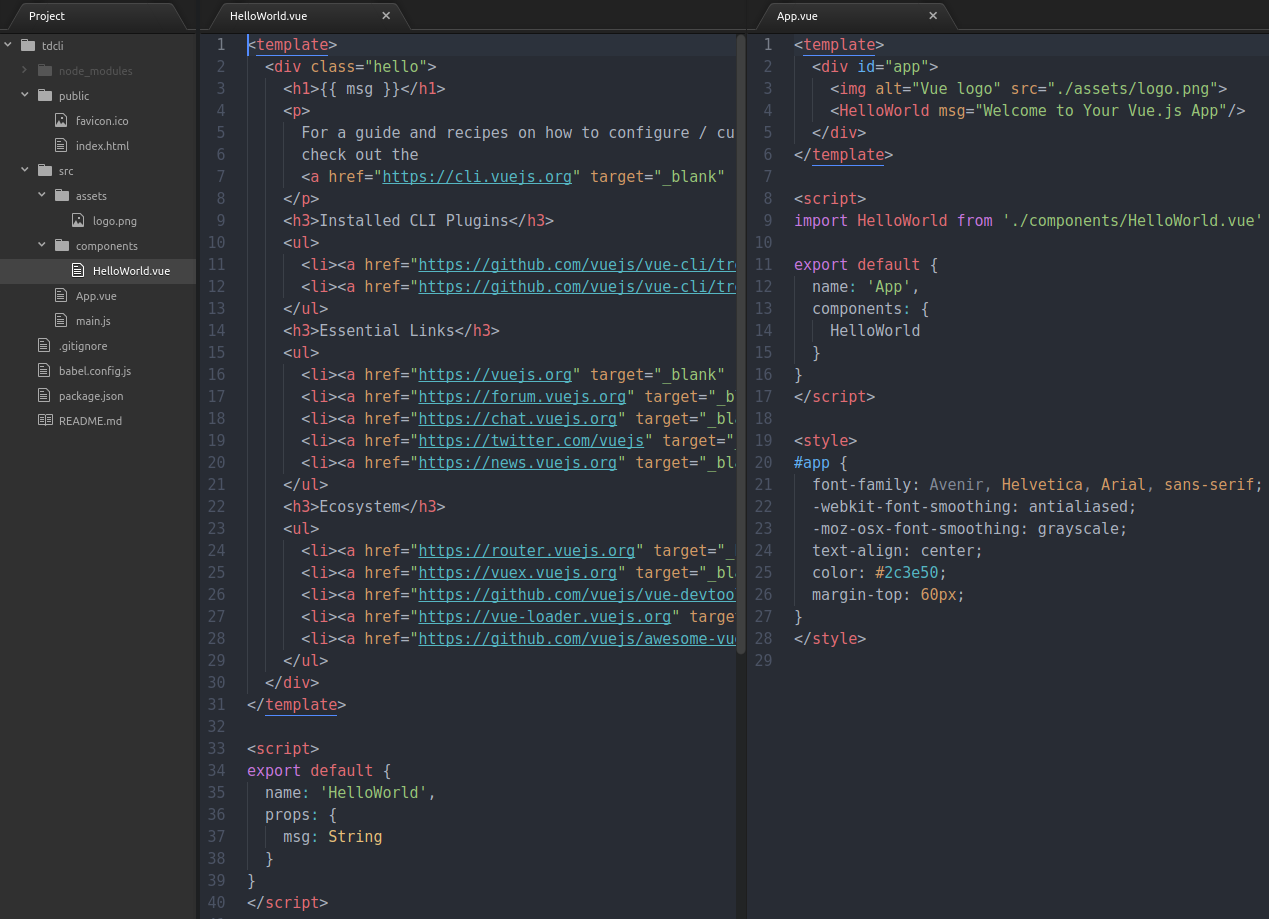1269x919 pixels.
Task: Click the favicon.ico image file icon
Action: (x=61, y=121)
